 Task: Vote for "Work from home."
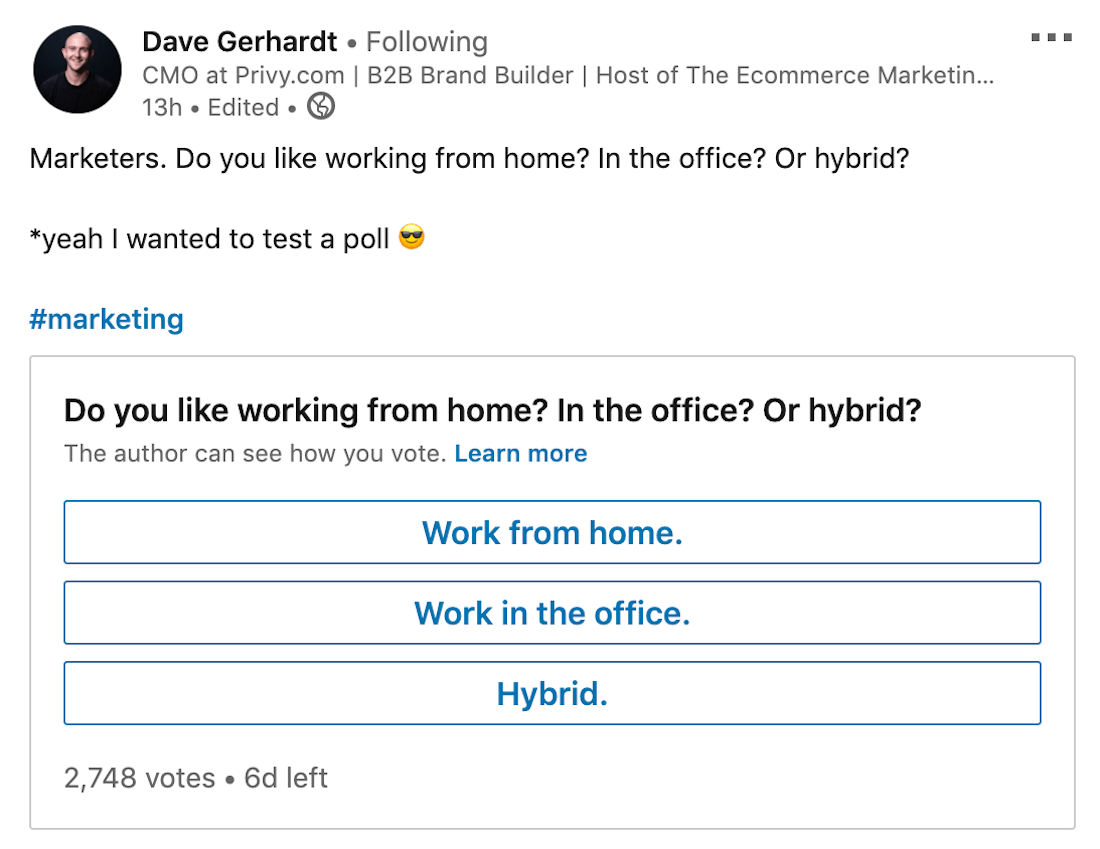point(552,532)
